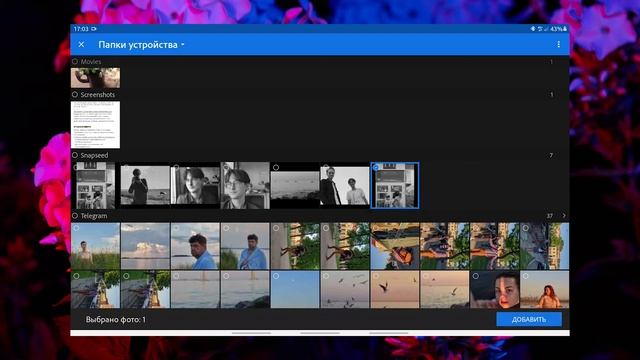
Task: Deselect the highlighted Snapseed room photo
Action: [395, 186]
